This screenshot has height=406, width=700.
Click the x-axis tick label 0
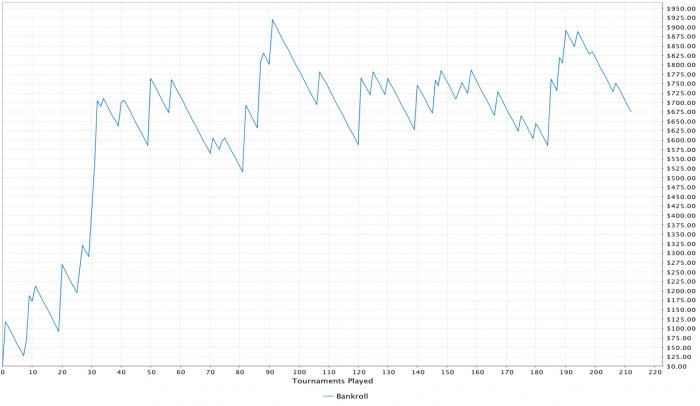(x=3, y=372)
